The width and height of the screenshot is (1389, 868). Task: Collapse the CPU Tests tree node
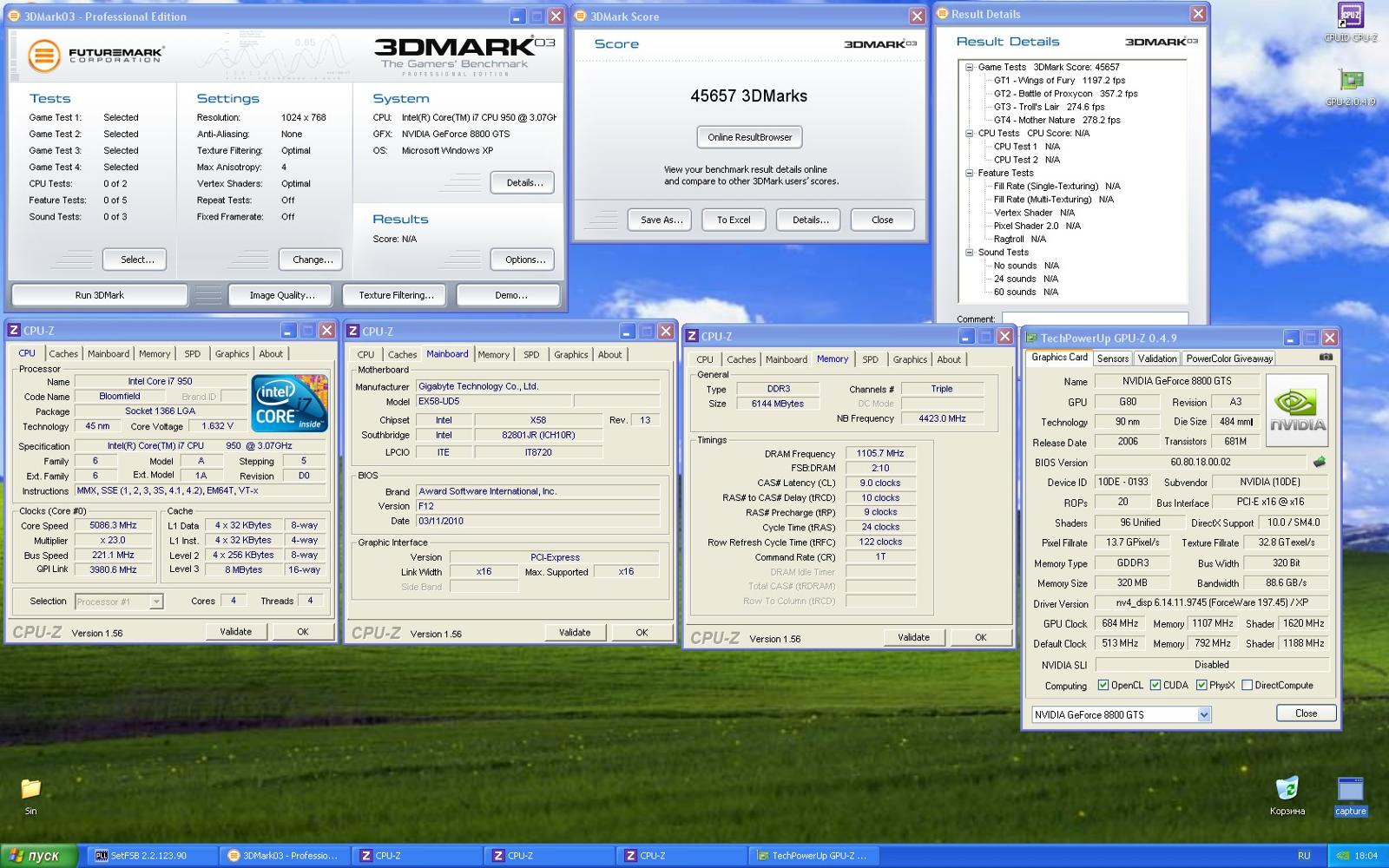(970, 133)
